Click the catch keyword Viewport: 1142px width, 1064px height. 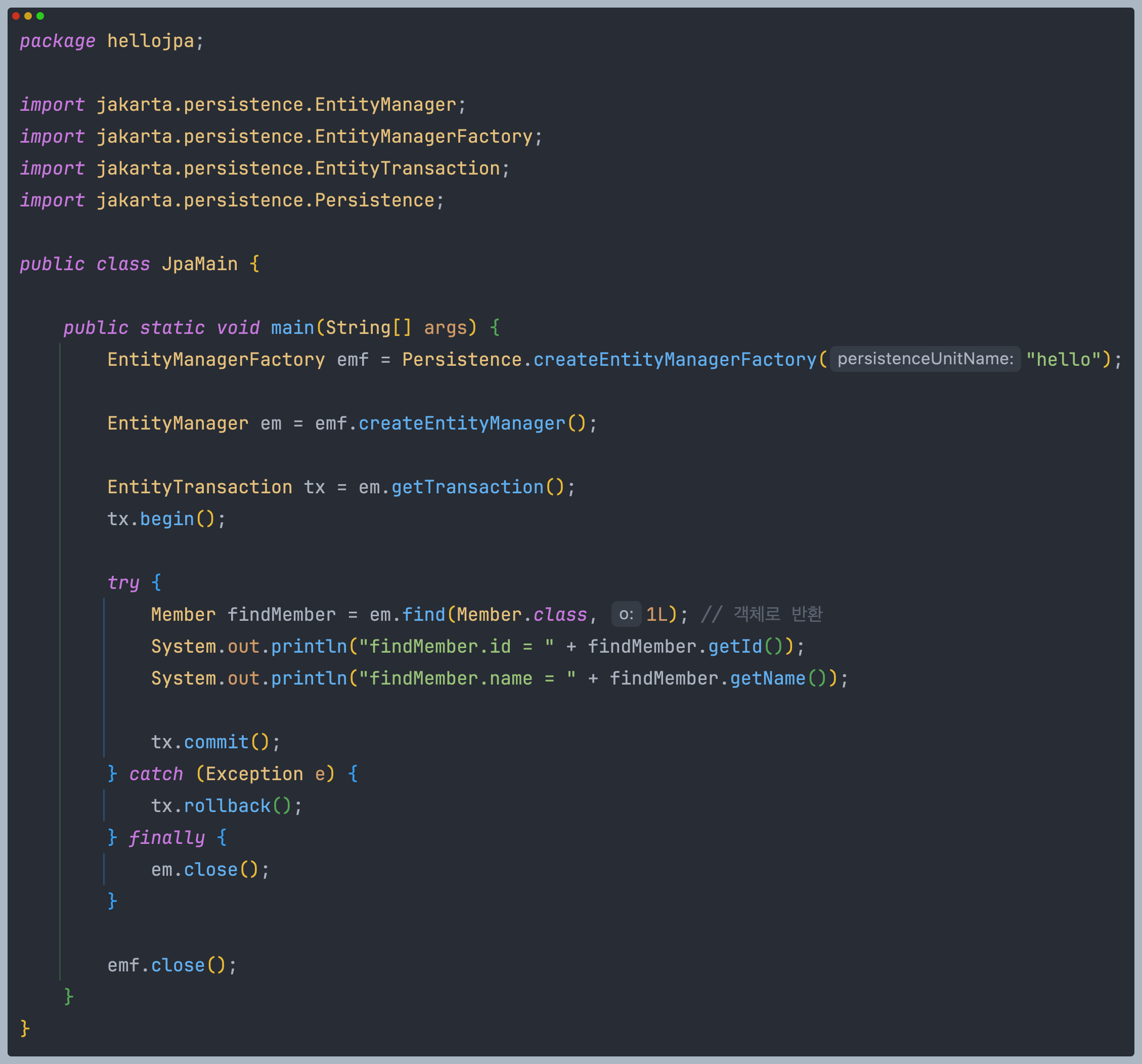[x=156, y=774]
